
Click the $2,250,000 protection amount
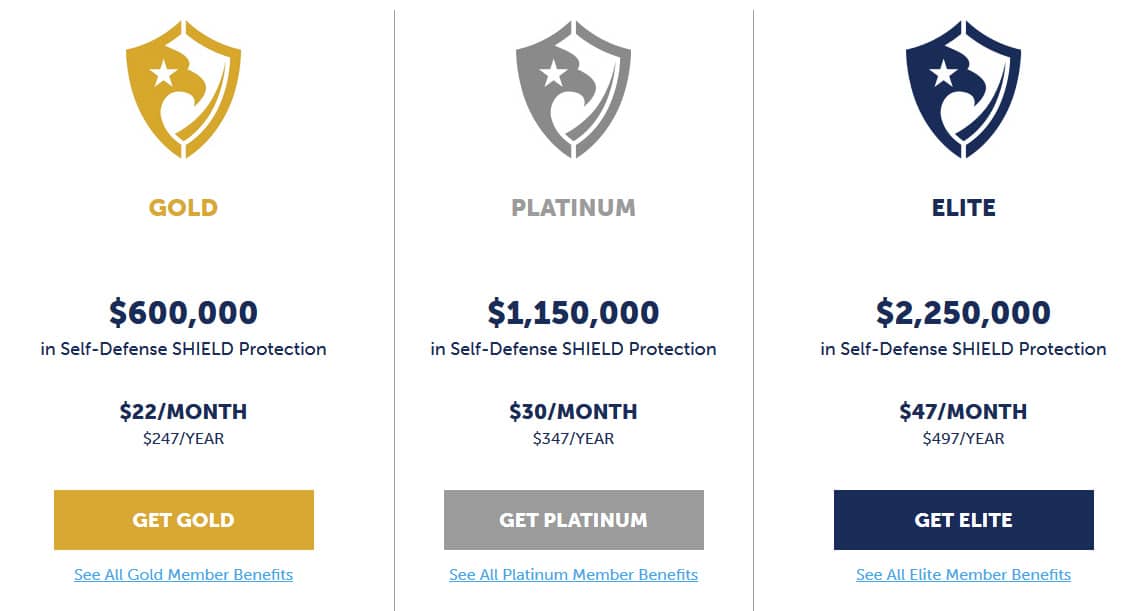(x=963, y=313)
